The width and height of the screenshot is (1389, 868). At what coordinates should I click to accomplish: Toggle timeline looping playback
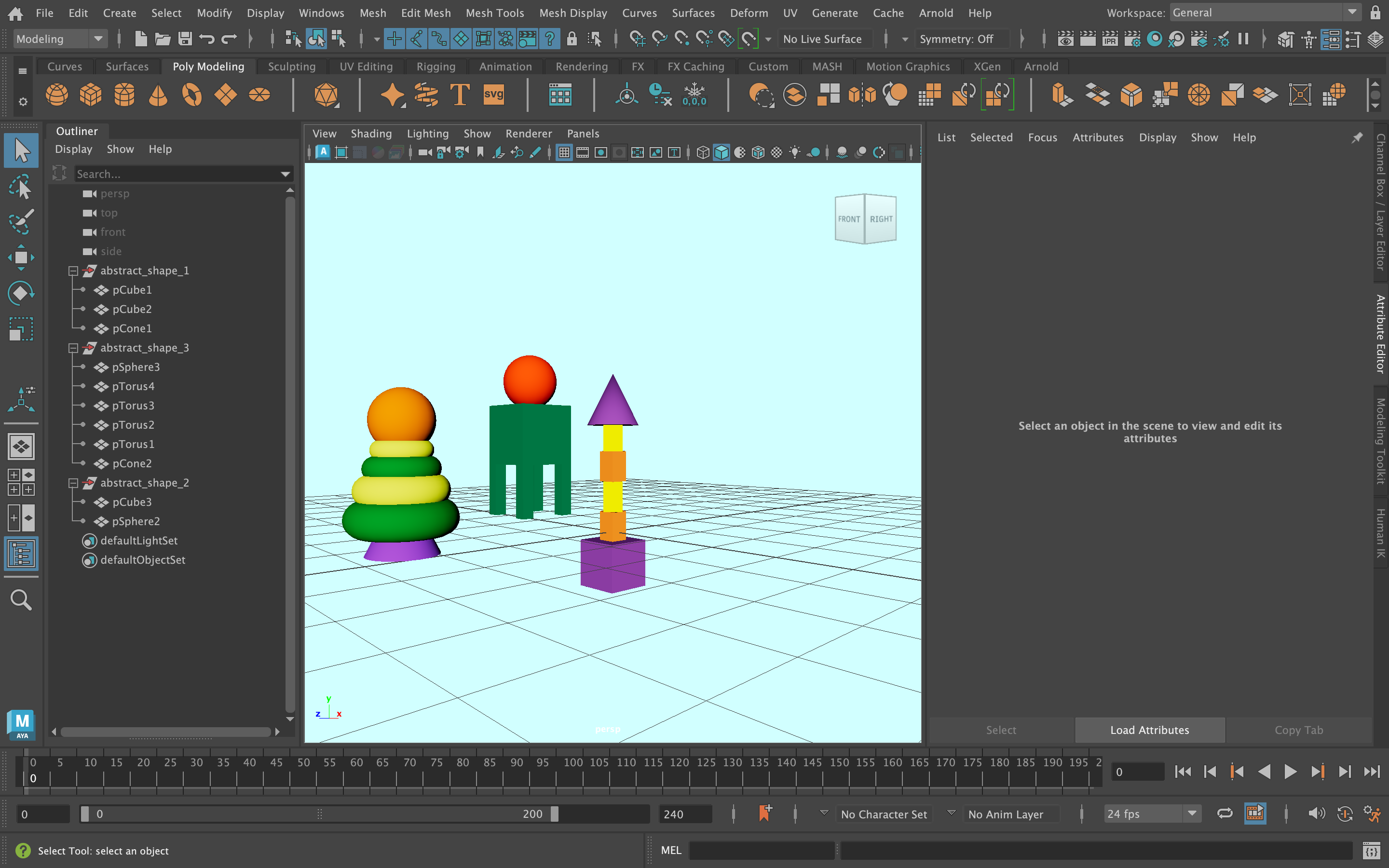click(x=1224, y=814)
